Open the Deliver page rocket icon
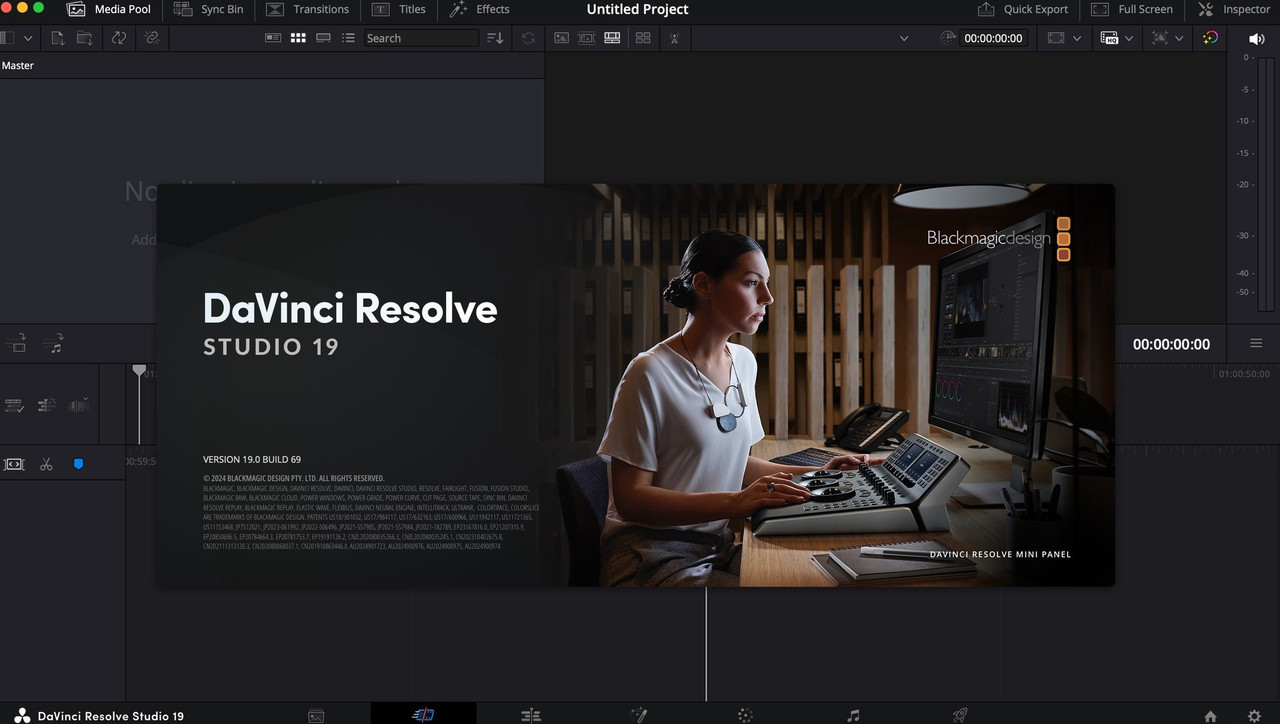Image resolution: width=1280 pixels, height=724 pixels. coord(960,715)
